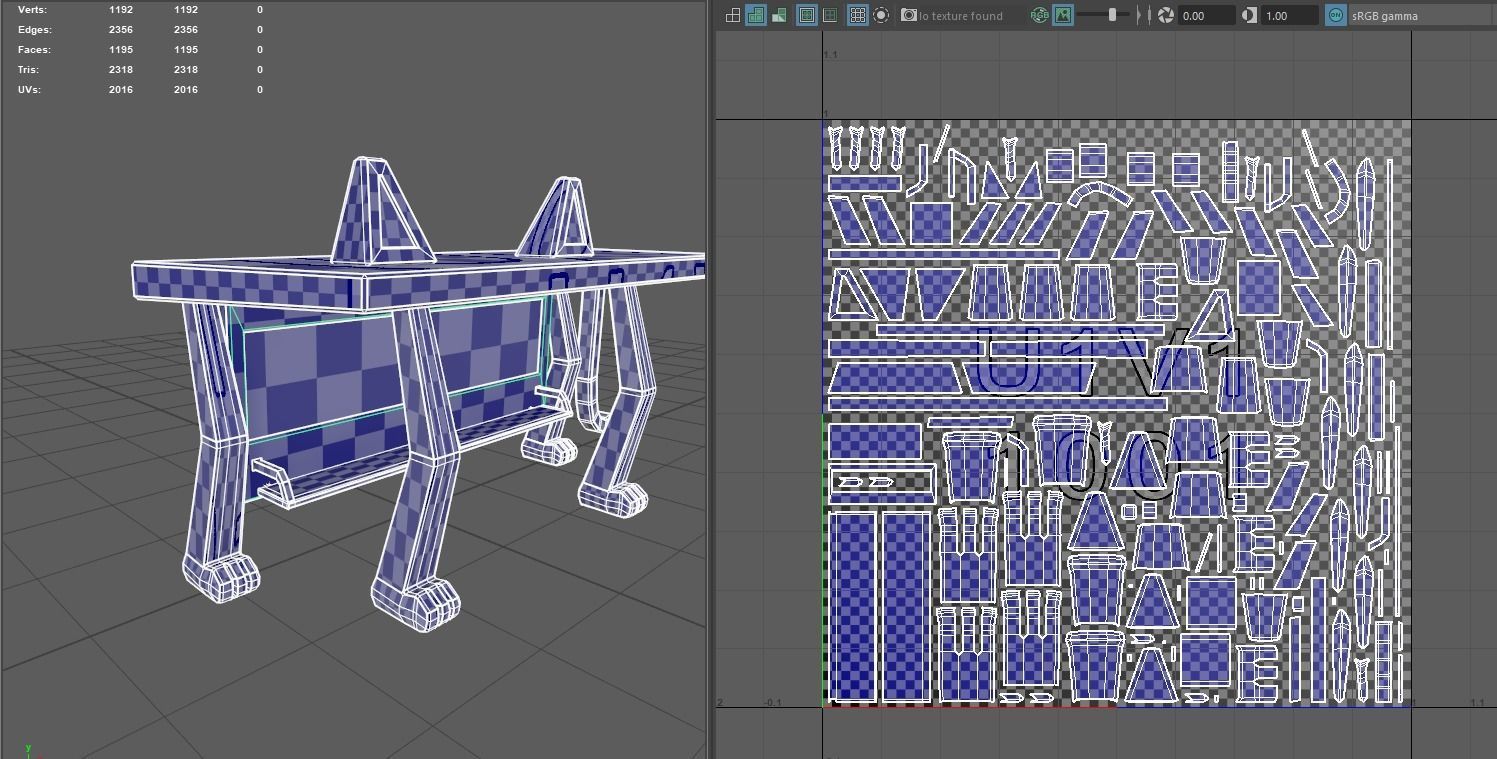This screenshot has width=1497, height=759.
Task: Click the Edges count label
Action: pos(34,30)
